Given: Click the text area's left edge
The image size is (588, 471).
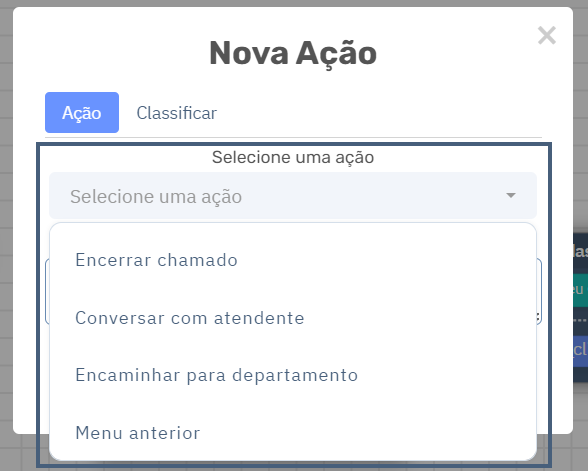Looking at the screenshot, I should [x=47, y=291].
